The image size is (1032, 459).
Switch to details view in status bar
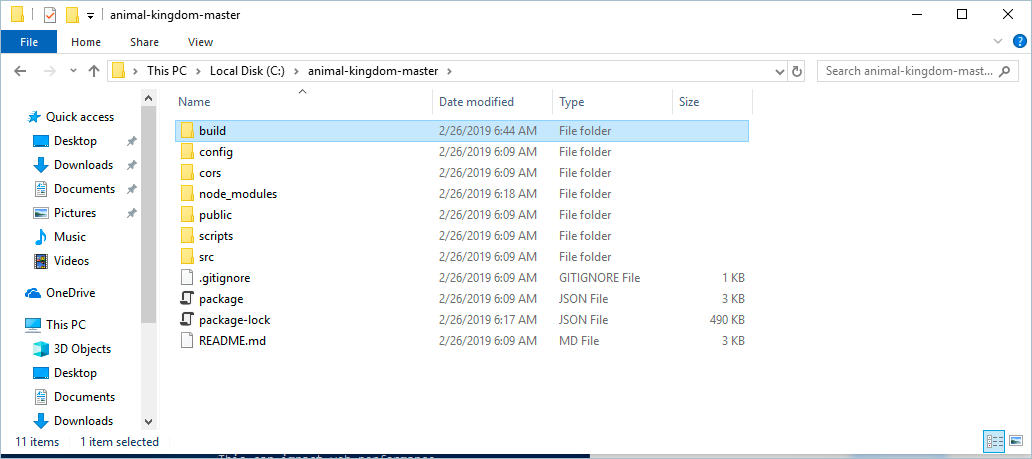(x=994, y=441)
